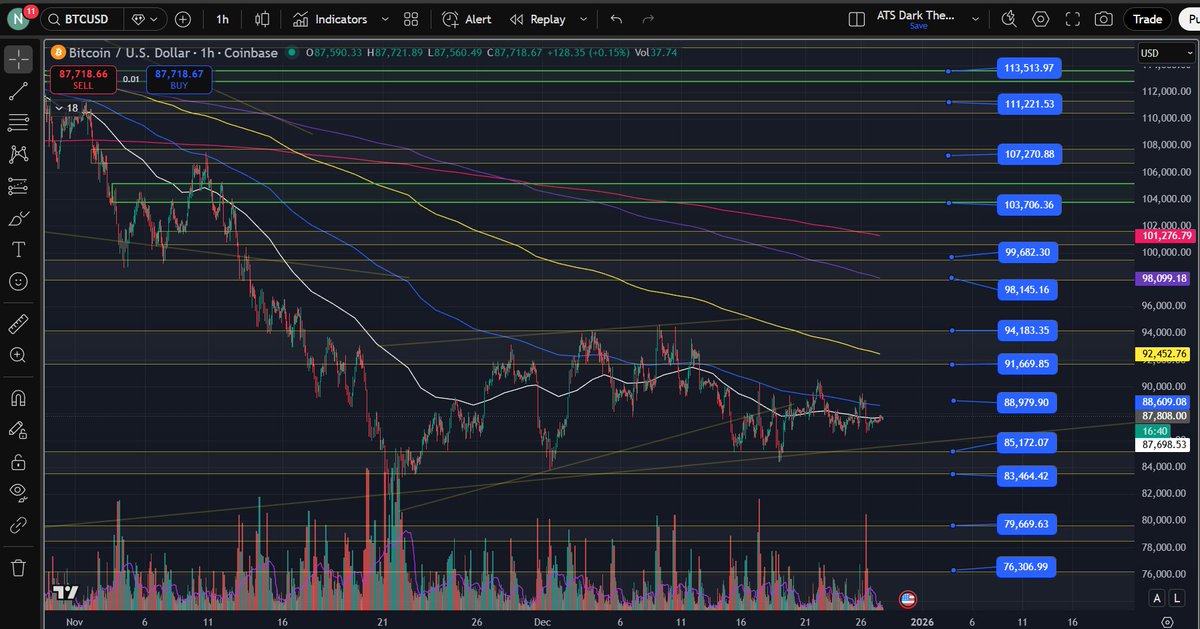Click the 107,270.88 price level label
Viewport: 1200px width, 629px height.
1027,154
